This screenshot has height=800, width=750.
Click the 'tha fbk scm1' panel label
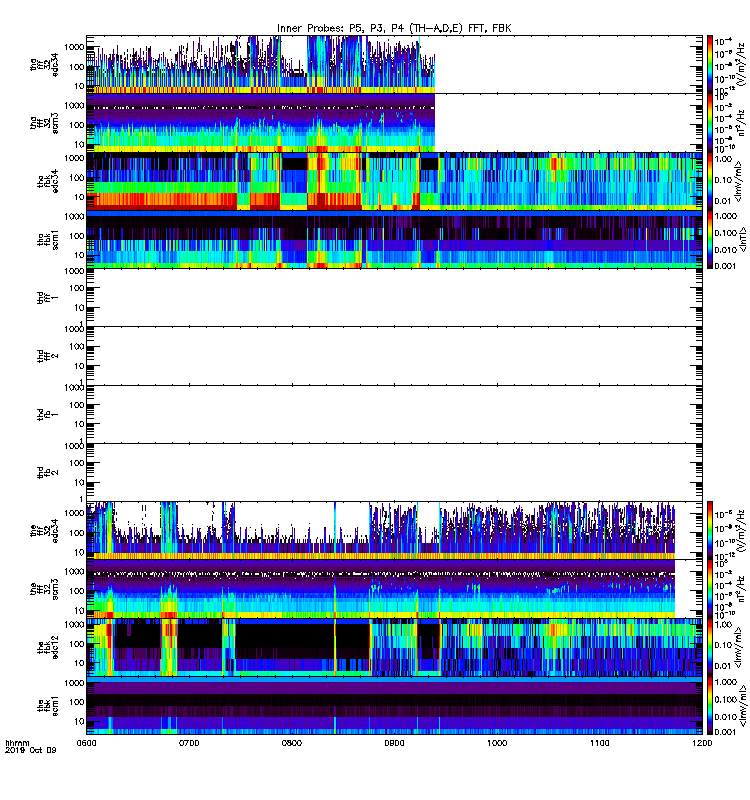(x=48, y=239)
